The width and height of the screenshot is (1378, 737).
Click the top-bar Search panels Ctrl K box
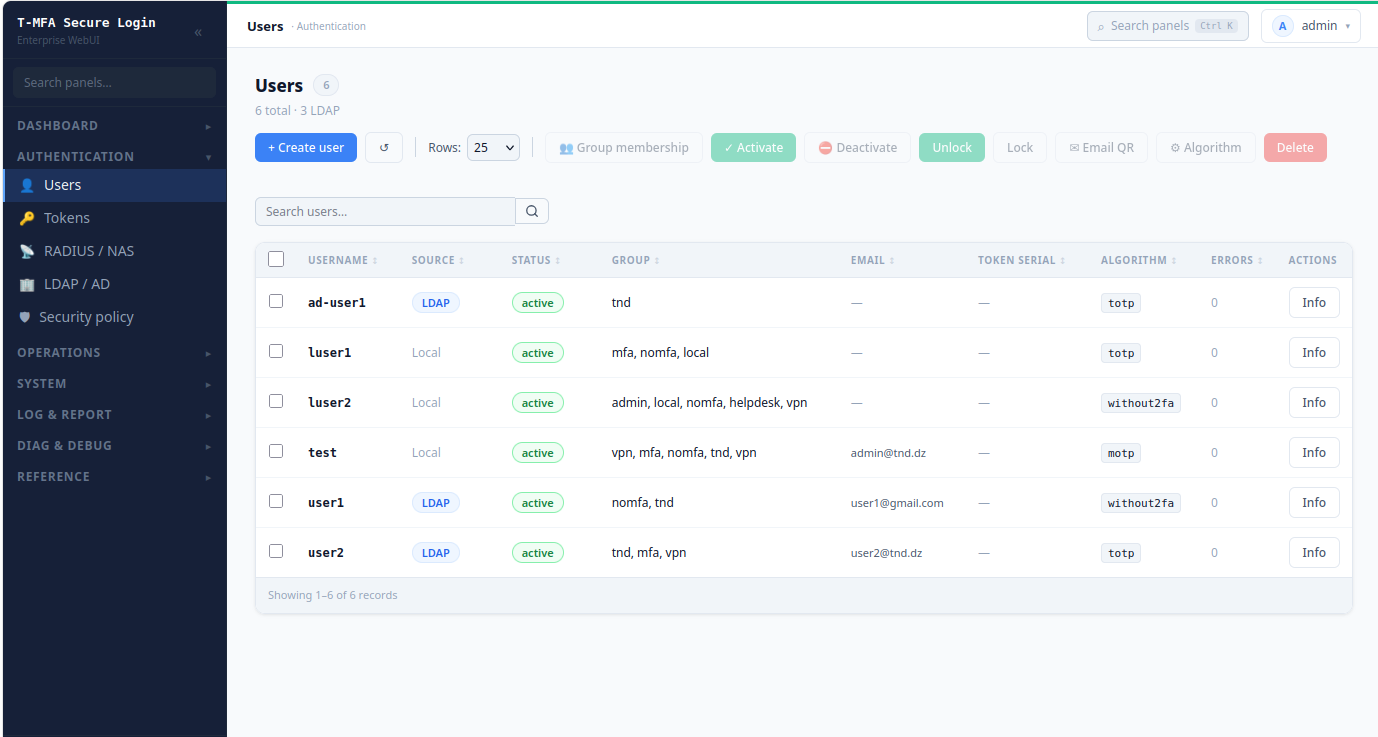tap(1168, 26)
